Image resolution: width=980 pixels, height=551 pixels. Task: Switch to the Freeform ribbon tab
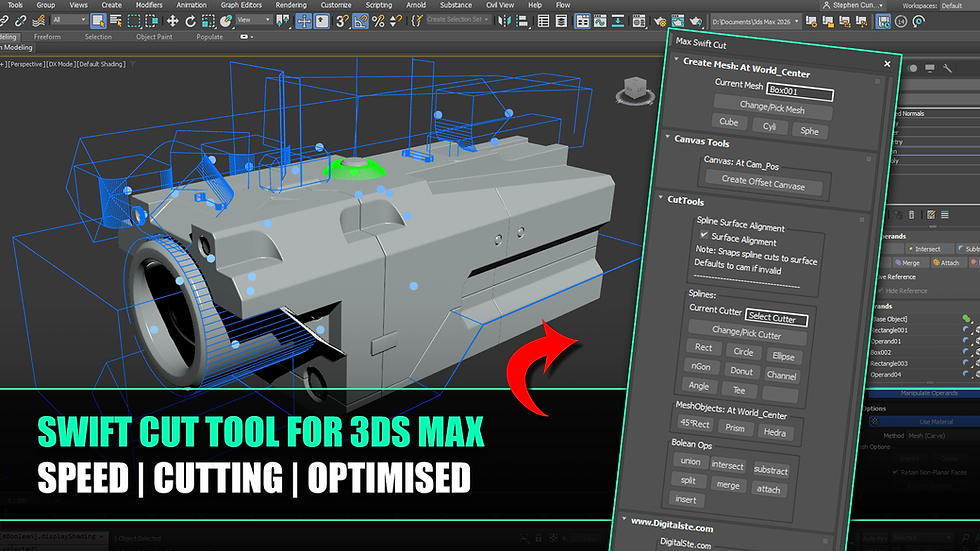coord(48,37)
